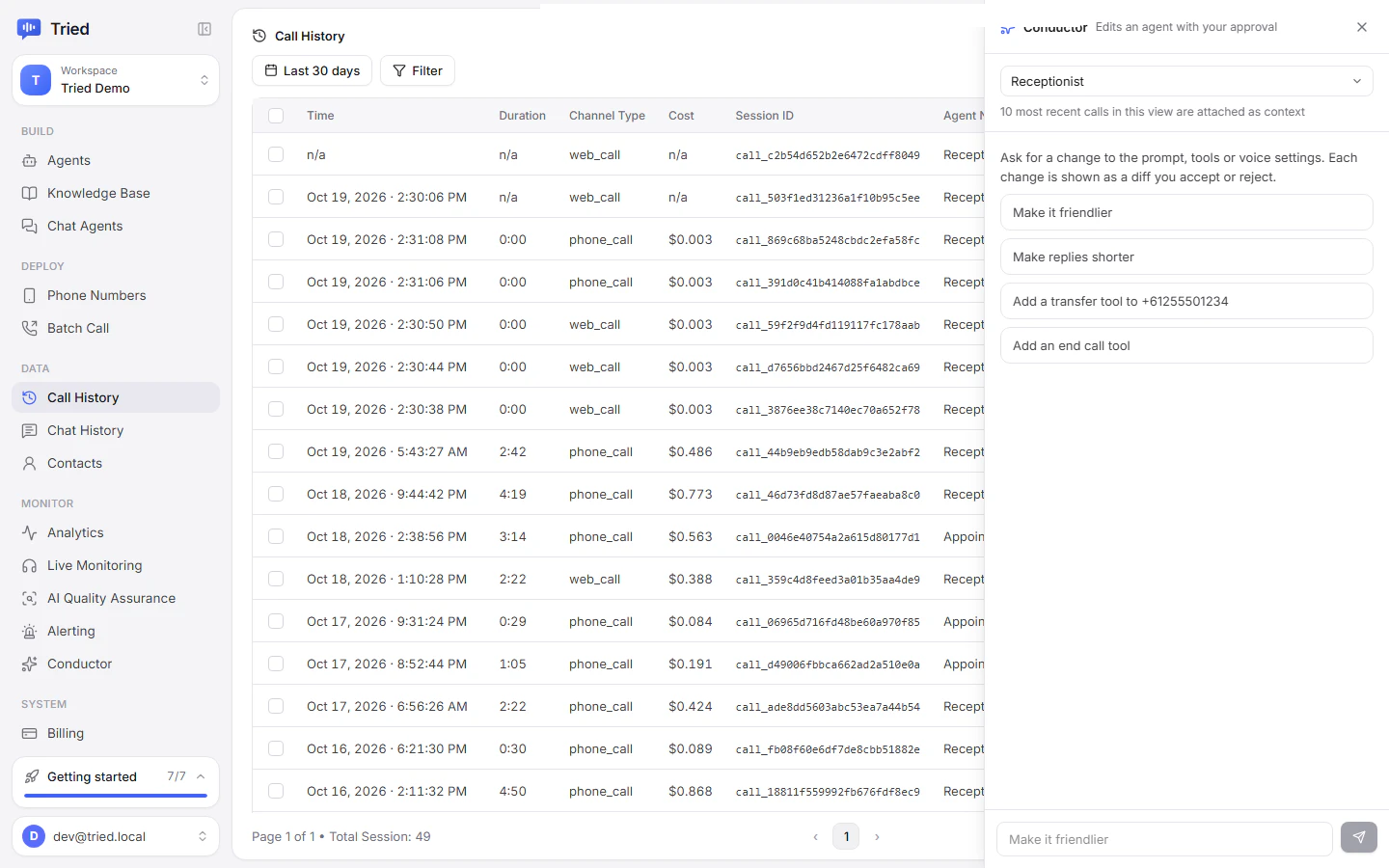Choose the Make replies shorter suggestion
1389x868 pixels.
(x=1186, y=257)
